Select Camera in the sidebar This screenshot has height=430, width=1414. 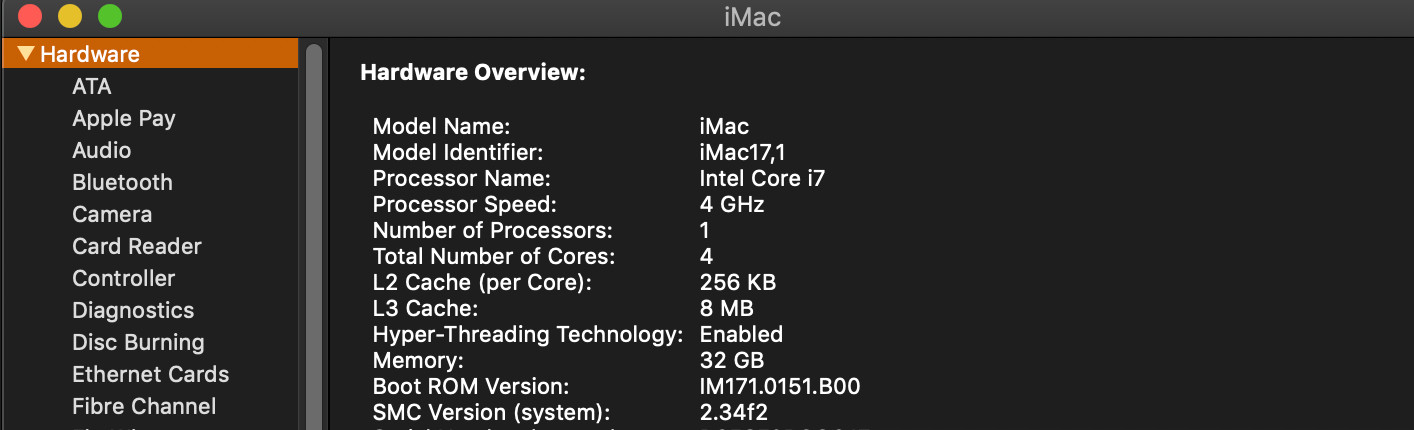point(112,214)
